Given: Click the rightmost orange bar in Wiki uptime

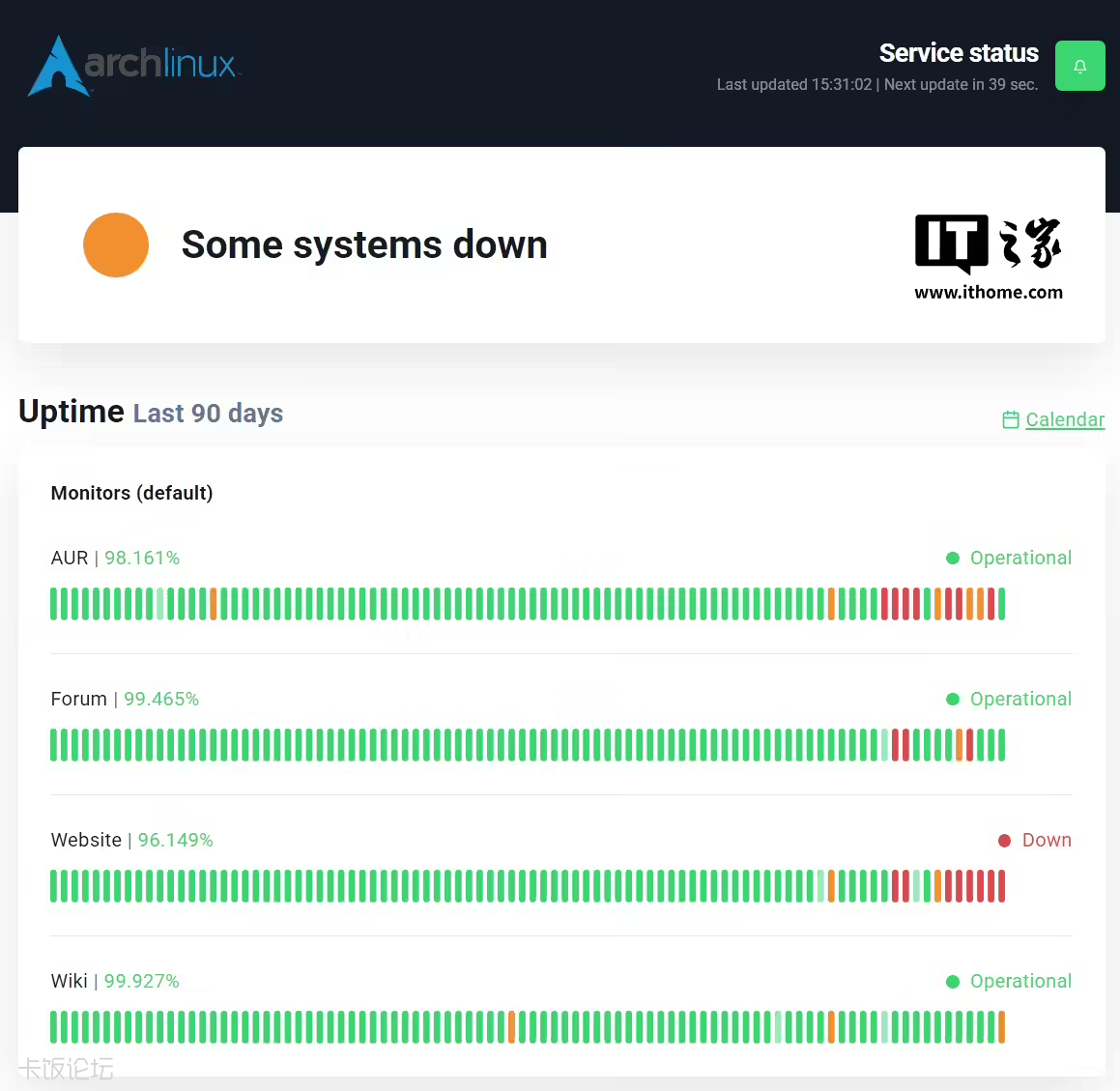Looking at the screenshot, I should click(1001, 1027).
